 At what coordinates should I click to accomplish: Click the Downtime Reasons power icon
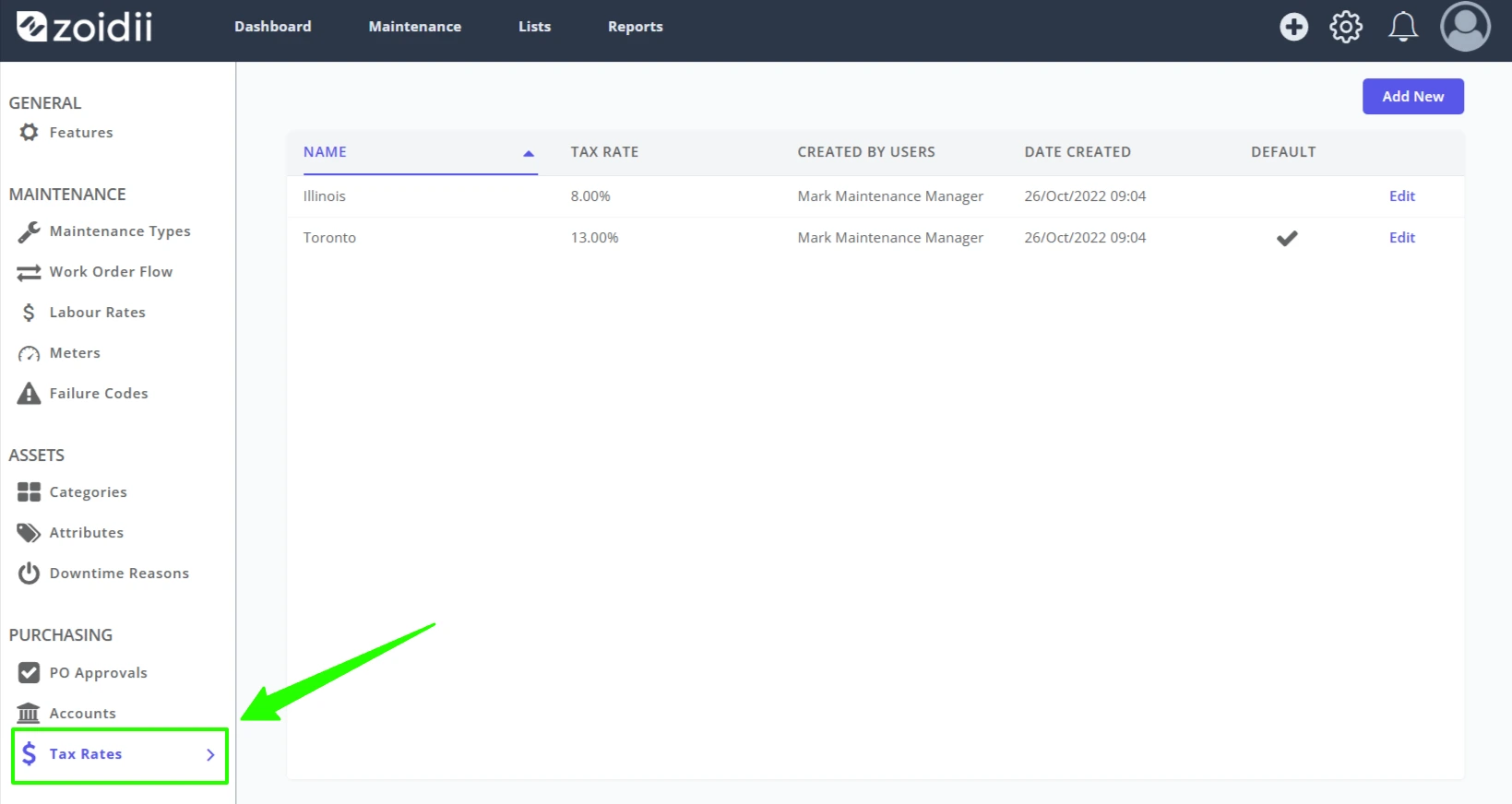(x=29, y=573)
